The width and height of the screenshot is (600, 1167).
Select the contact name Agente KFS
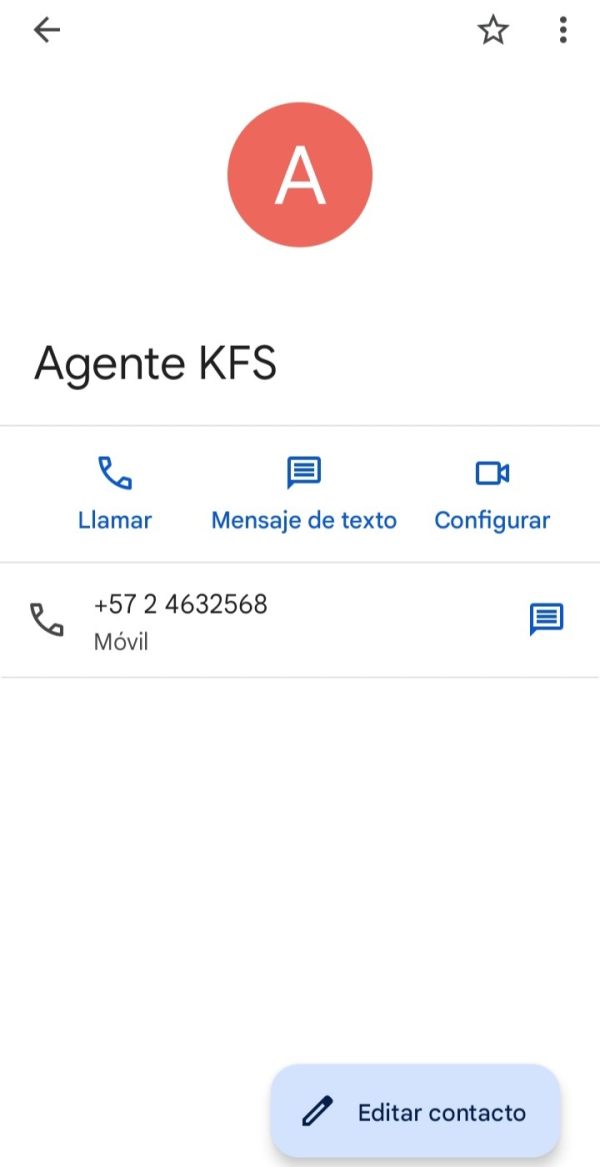pyautogui.click(x=155, y=363)
